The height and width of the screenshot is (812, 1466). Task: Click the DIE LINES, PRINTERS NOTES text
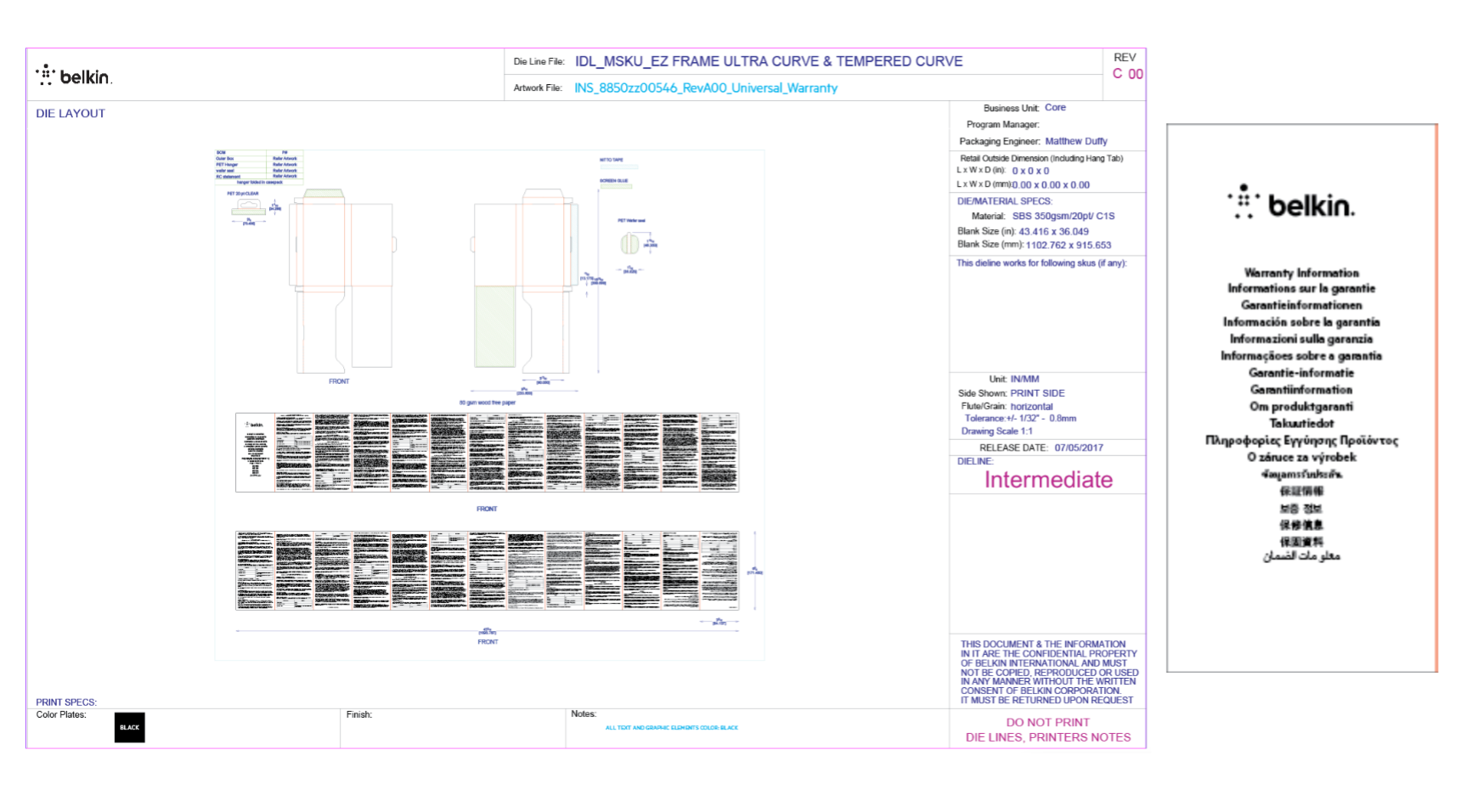(x=1047, y=737)
